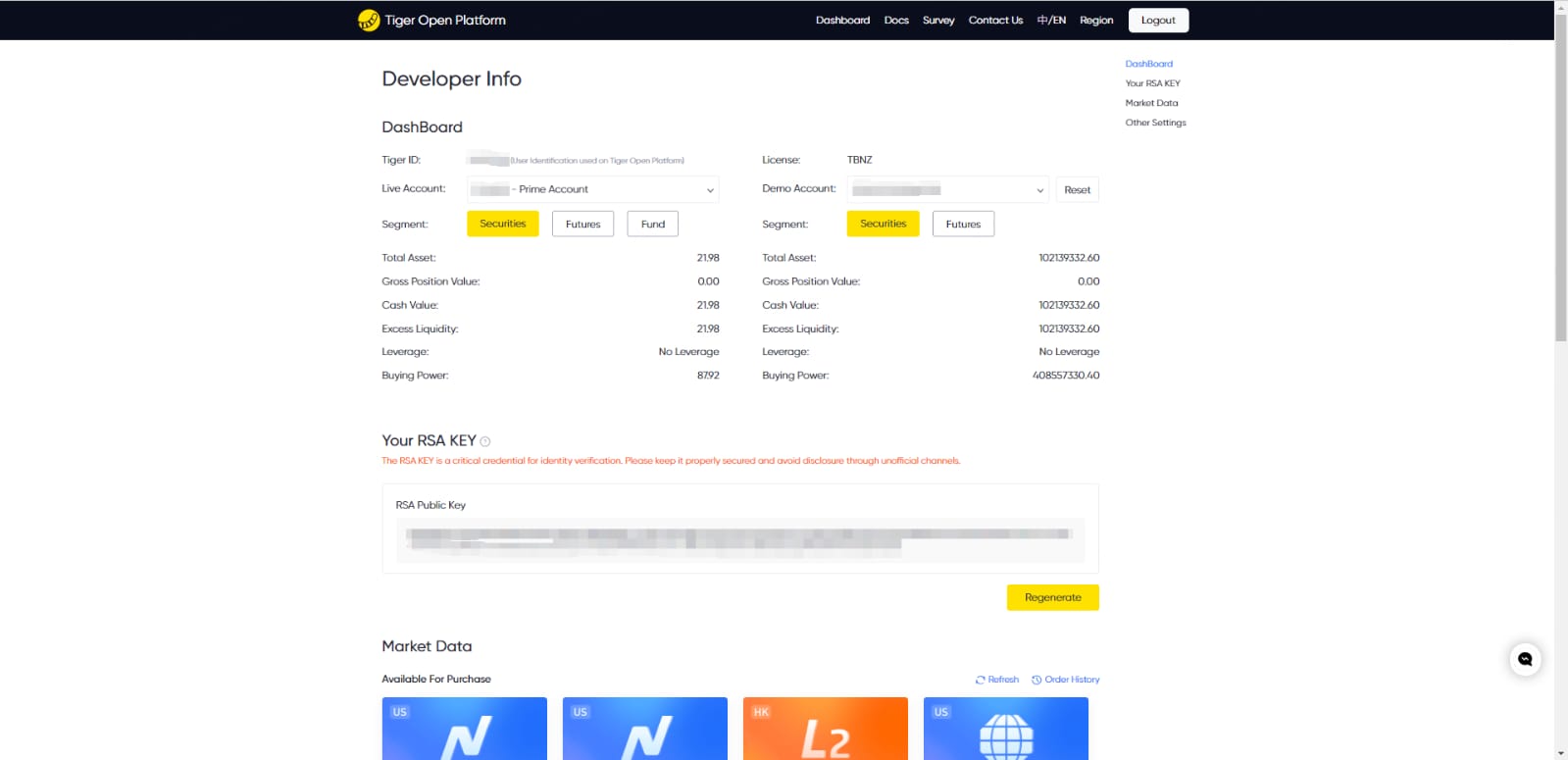Click the scrollbar down arrow
The height and width of the screenshot is (760, 1568).
tap(1561, 753)
